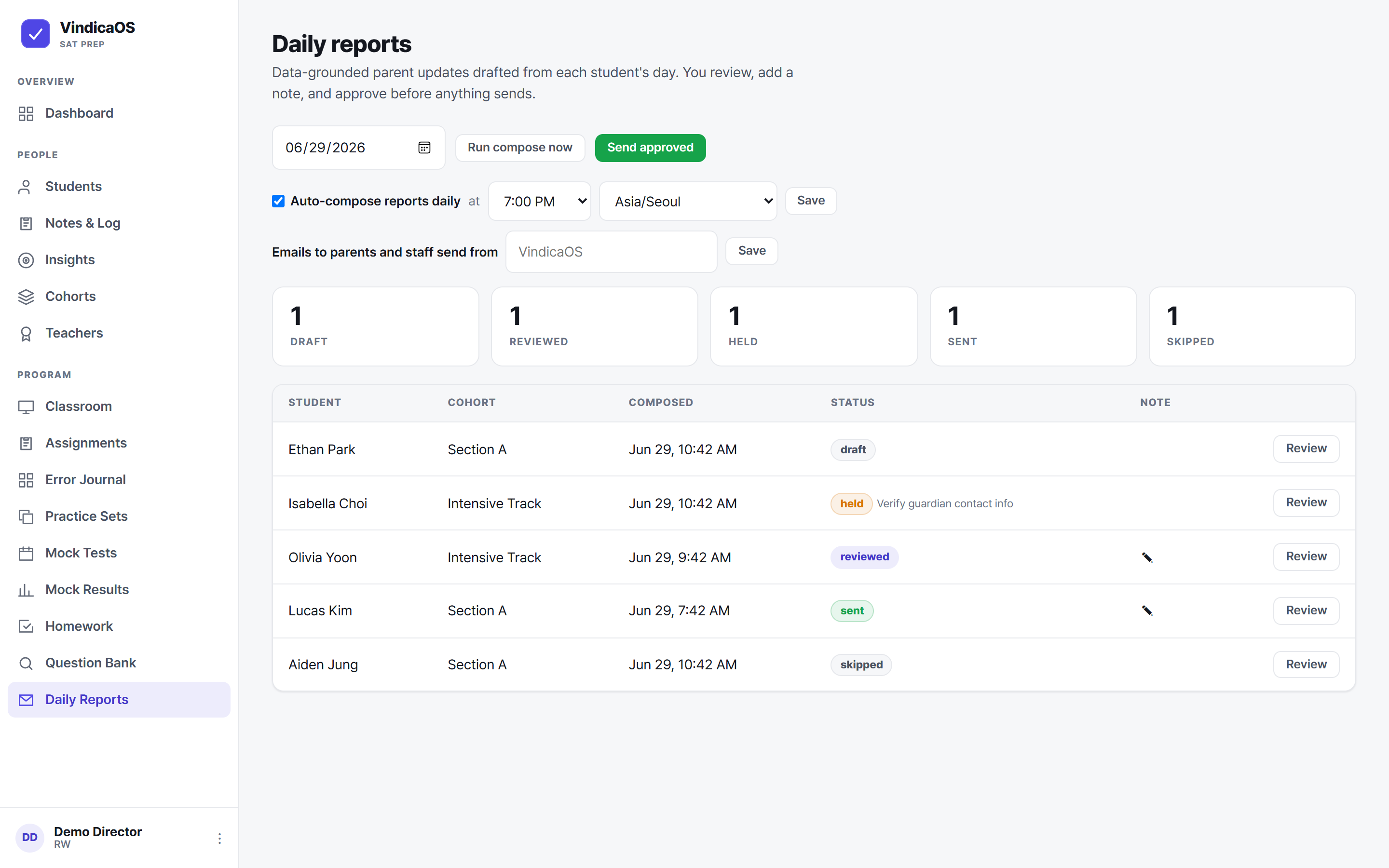
Task: Click the Assignments document icon
Action: click(x=26, y=444)
